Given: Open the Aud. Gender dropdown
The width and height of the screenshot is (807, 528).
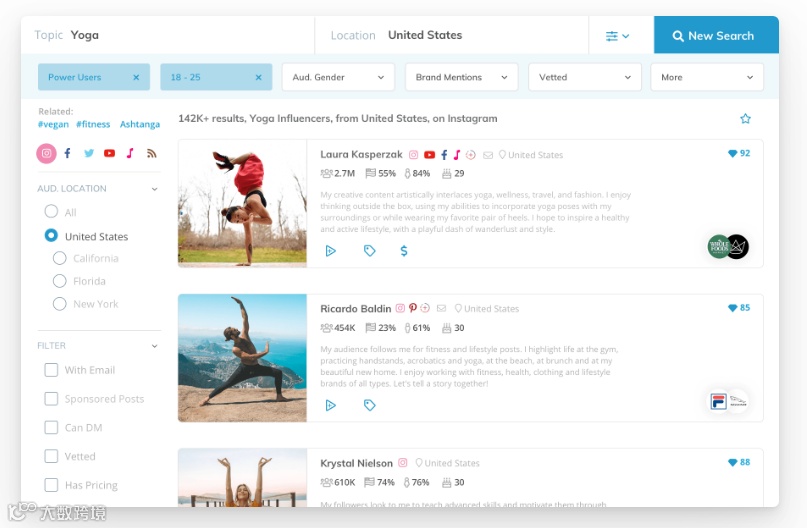Looking at the screenshot, I should click(x=338, y=77).
